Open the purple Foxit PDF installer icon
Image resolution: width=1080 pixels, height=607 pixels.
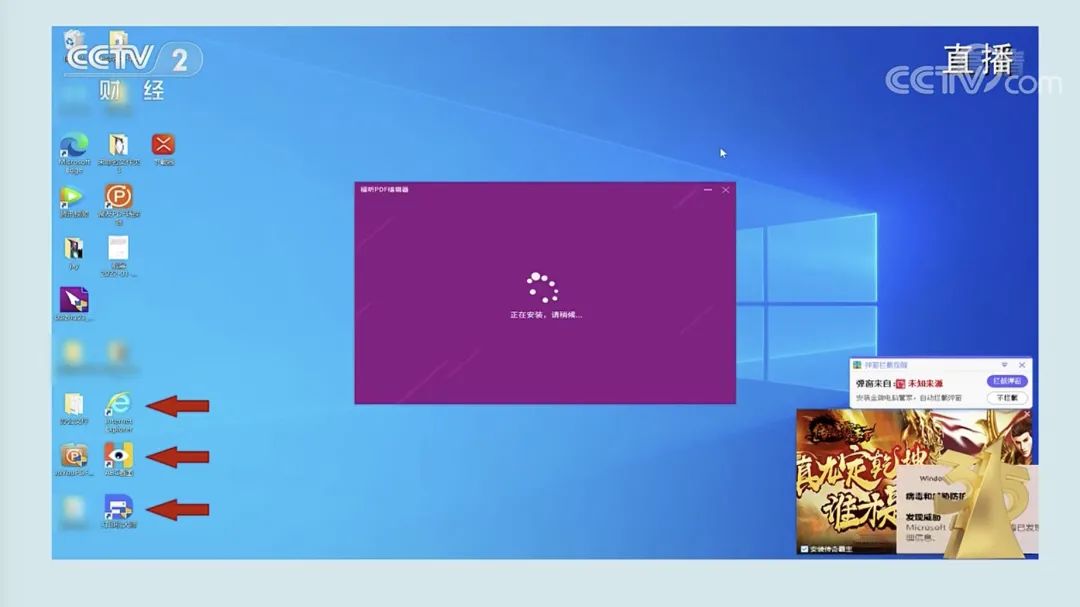tap(74, 300)
